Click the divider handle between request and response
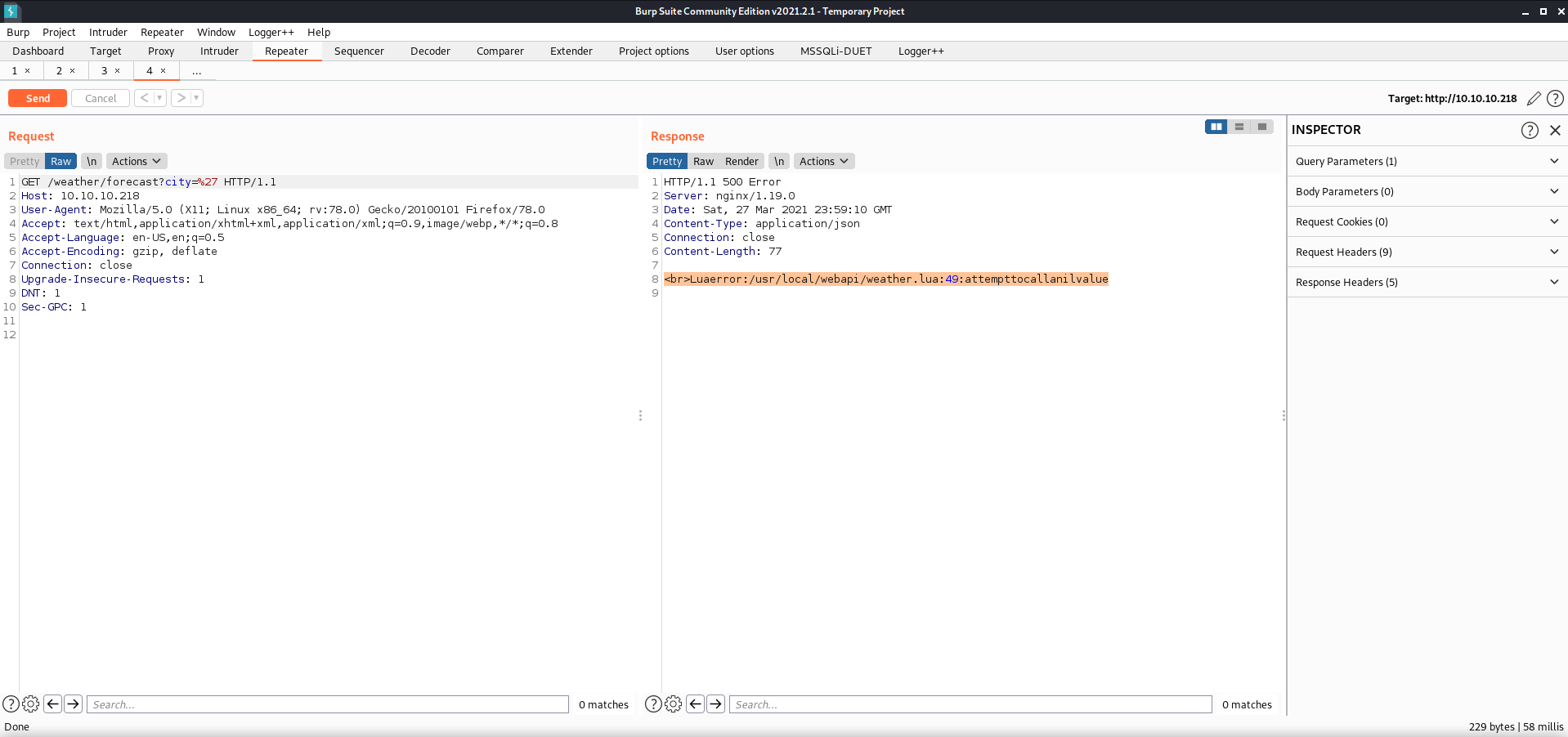This screenshot has width=1568, height=737. point(640,416)
